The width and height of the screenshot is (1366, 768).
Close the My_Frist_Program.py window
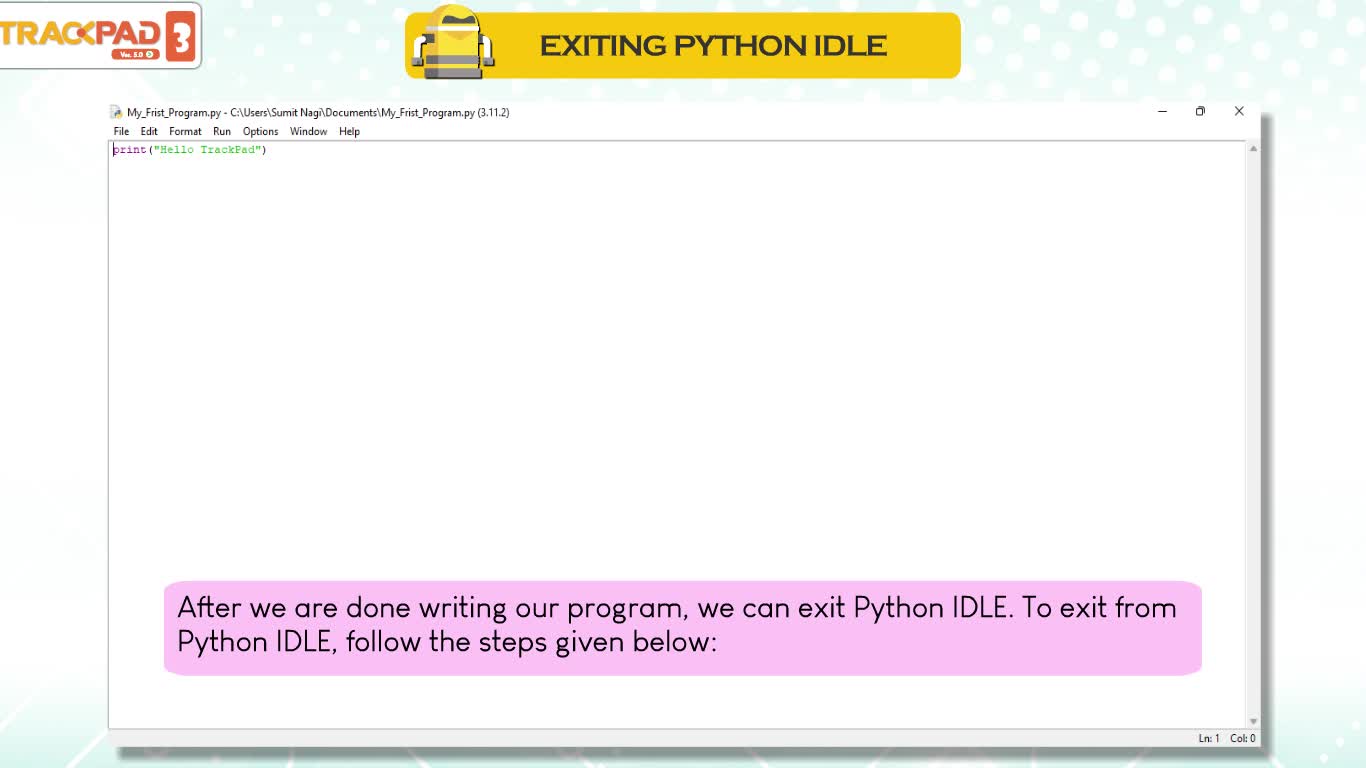[1239, 111]
